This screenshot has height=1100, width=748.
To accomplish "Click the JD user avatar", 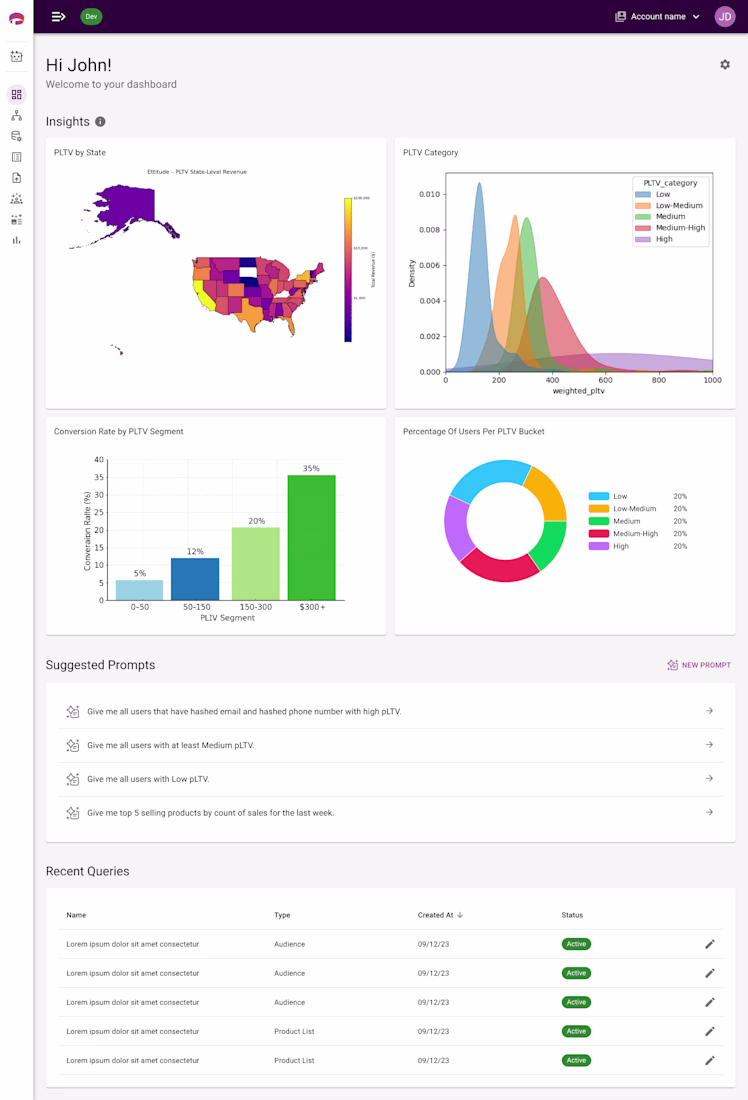I will pyautogui.click(x=725, y=16).
